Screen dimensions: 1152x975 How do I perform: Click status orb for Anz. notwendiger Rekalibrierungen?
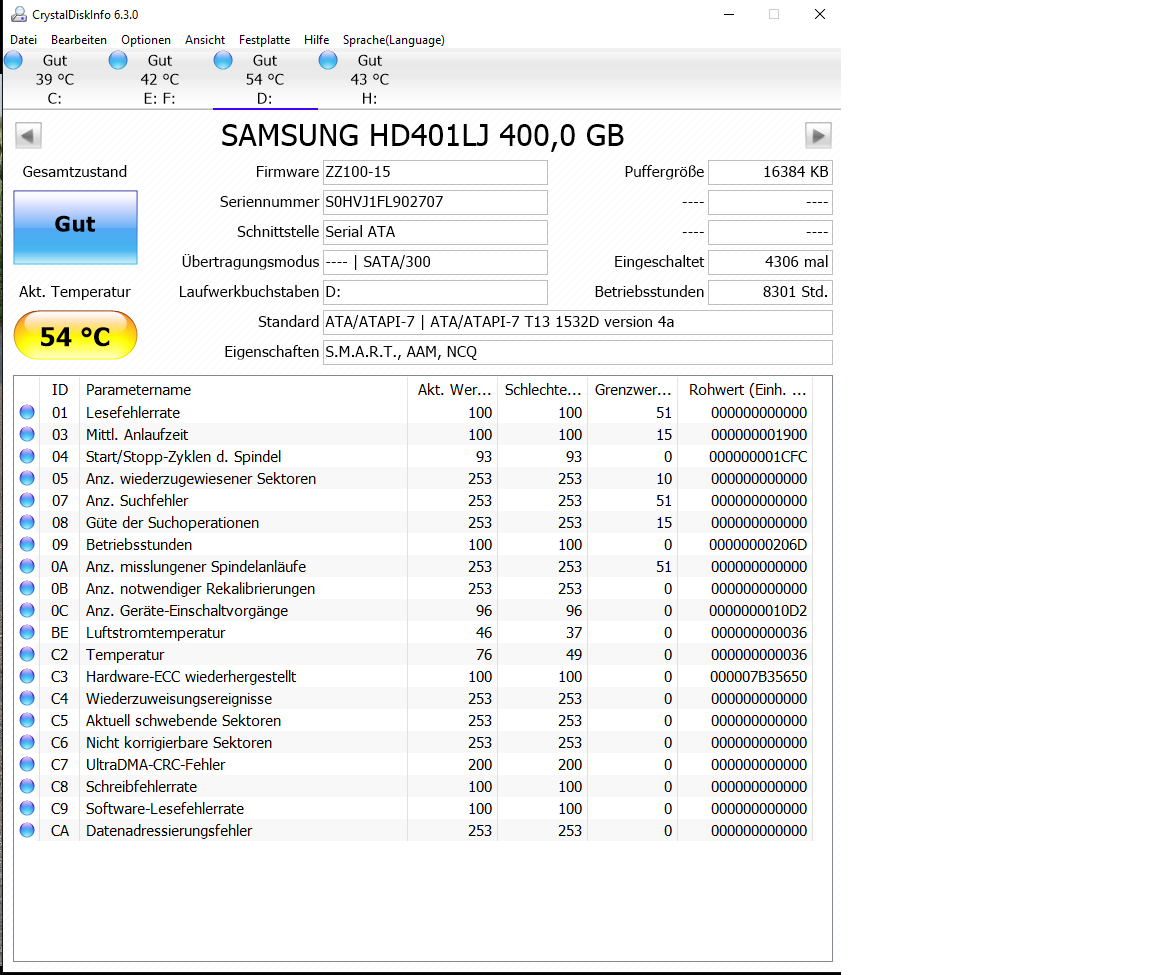27,589
